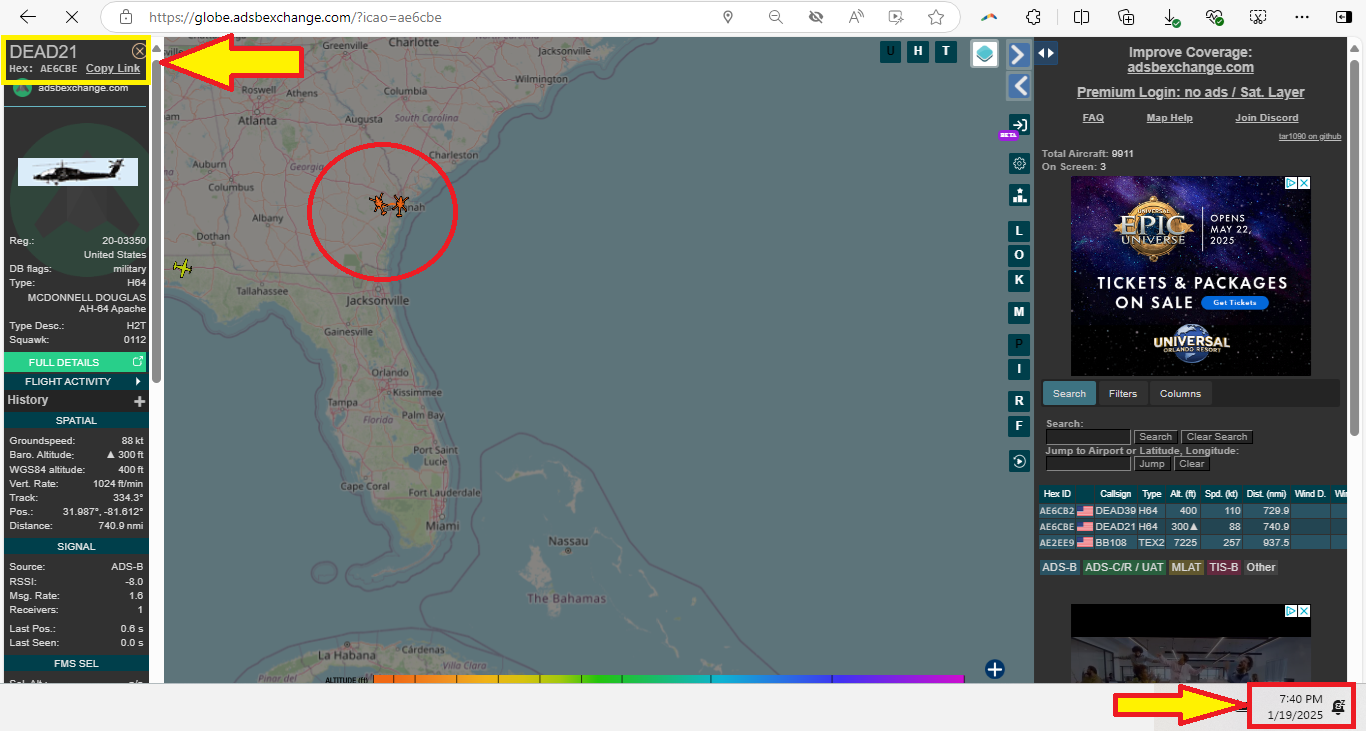Image resolution: width=1366 pixels, height=731 pixels.
Task: Open Windows notification bell in system tray
Action: [x=1339, y=707]
